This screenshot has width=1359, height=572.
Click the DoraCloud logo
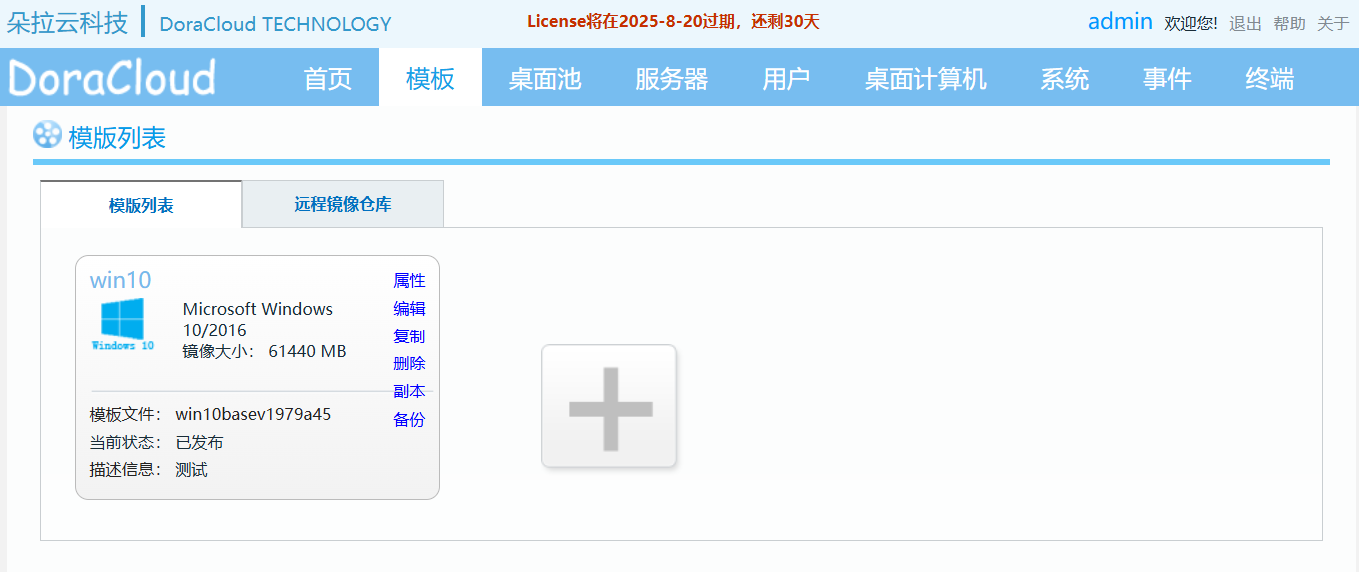point(112,78)
